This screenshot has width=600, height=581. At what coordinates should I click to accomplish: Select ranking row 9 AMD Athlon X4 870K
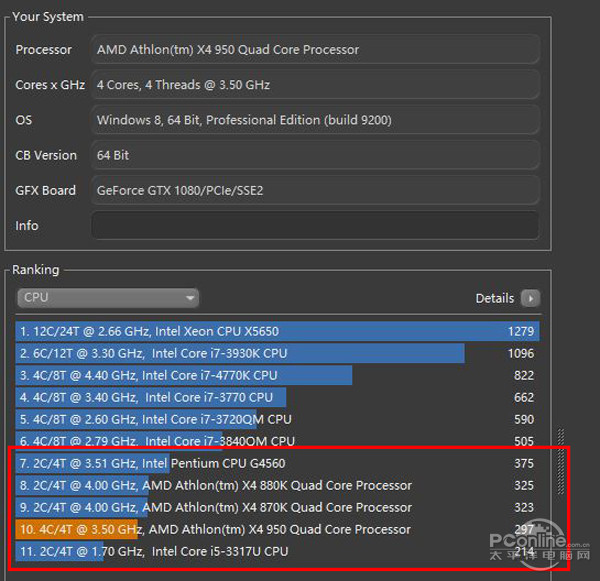277,508
